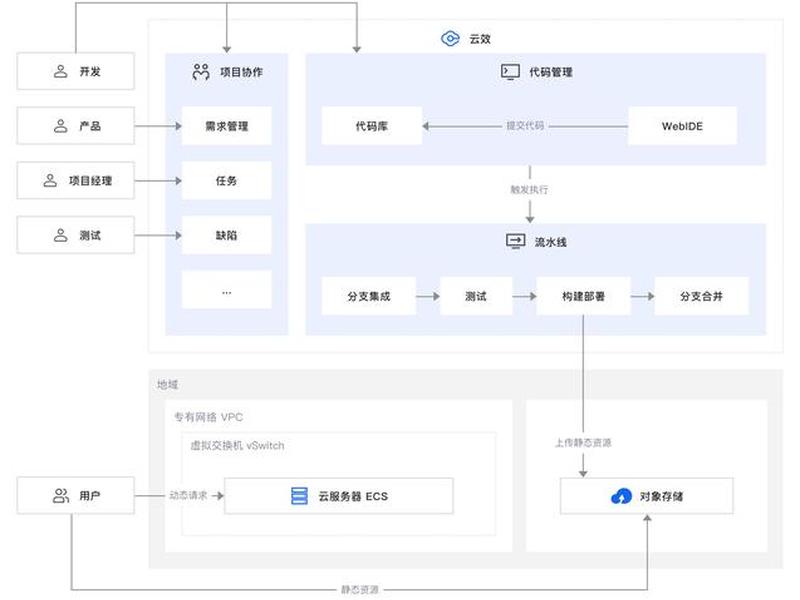The width and height of the screenshot is (800, 600).
Task: Click the 动态请求 label
Action: click(188, 495)
